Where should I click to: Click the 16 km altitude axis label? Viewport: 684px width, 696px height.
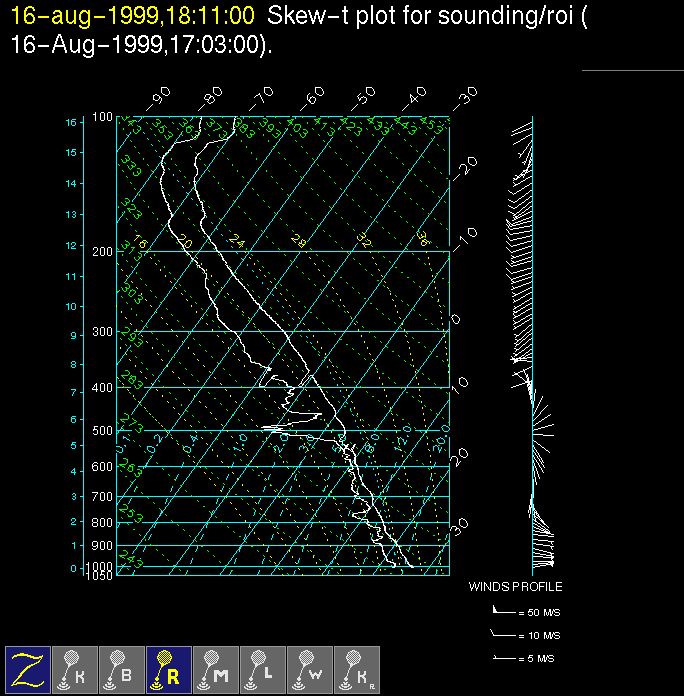click(71, 122)
